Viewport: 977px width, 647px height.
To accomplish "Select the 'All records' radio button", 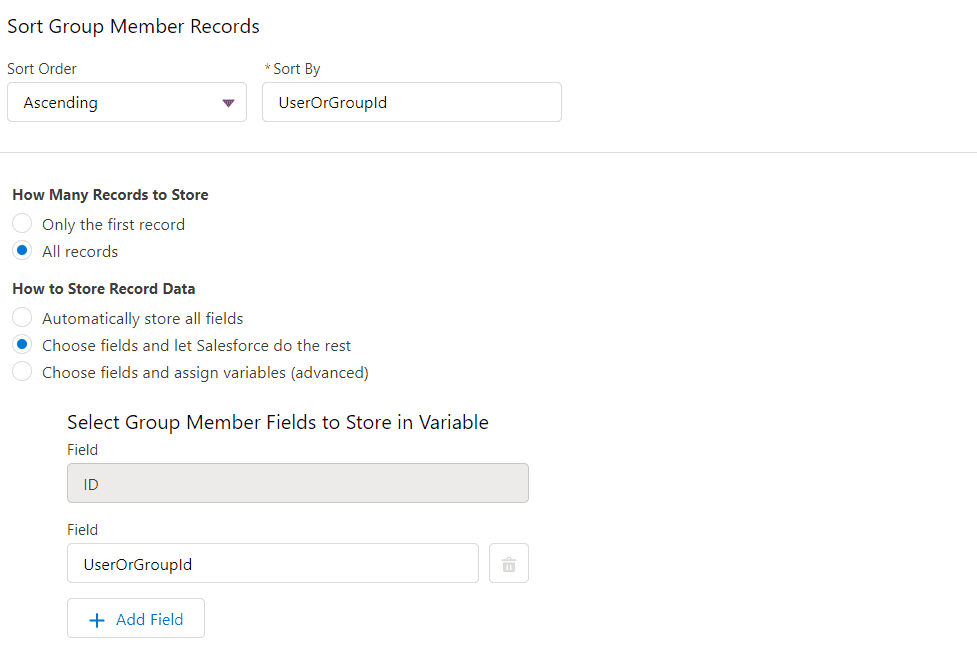I will pos(22,251).
